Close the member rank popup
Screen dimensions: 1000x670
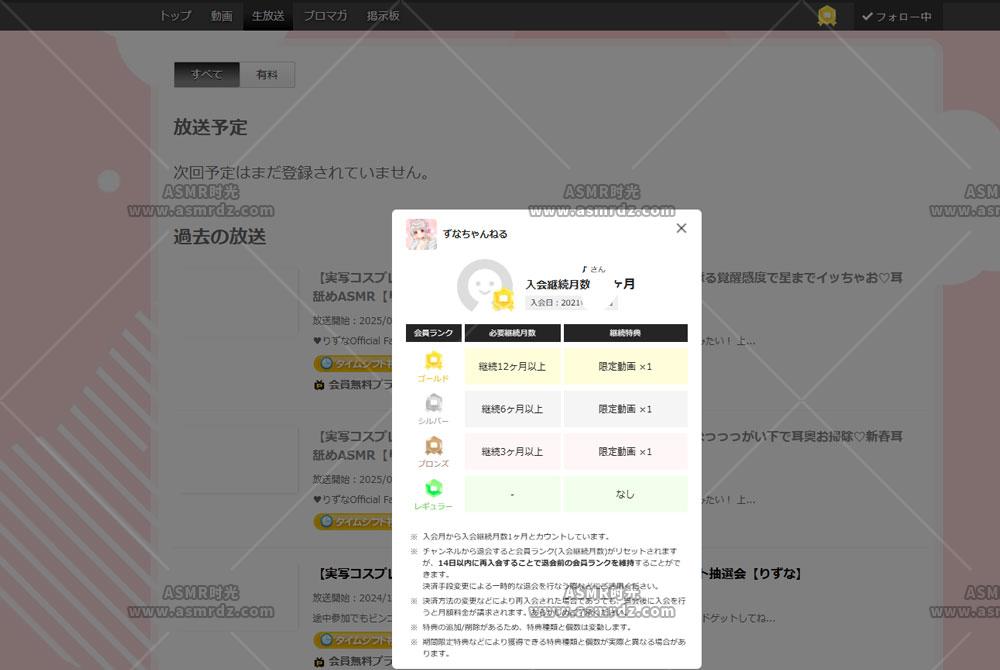click(681, 228)
